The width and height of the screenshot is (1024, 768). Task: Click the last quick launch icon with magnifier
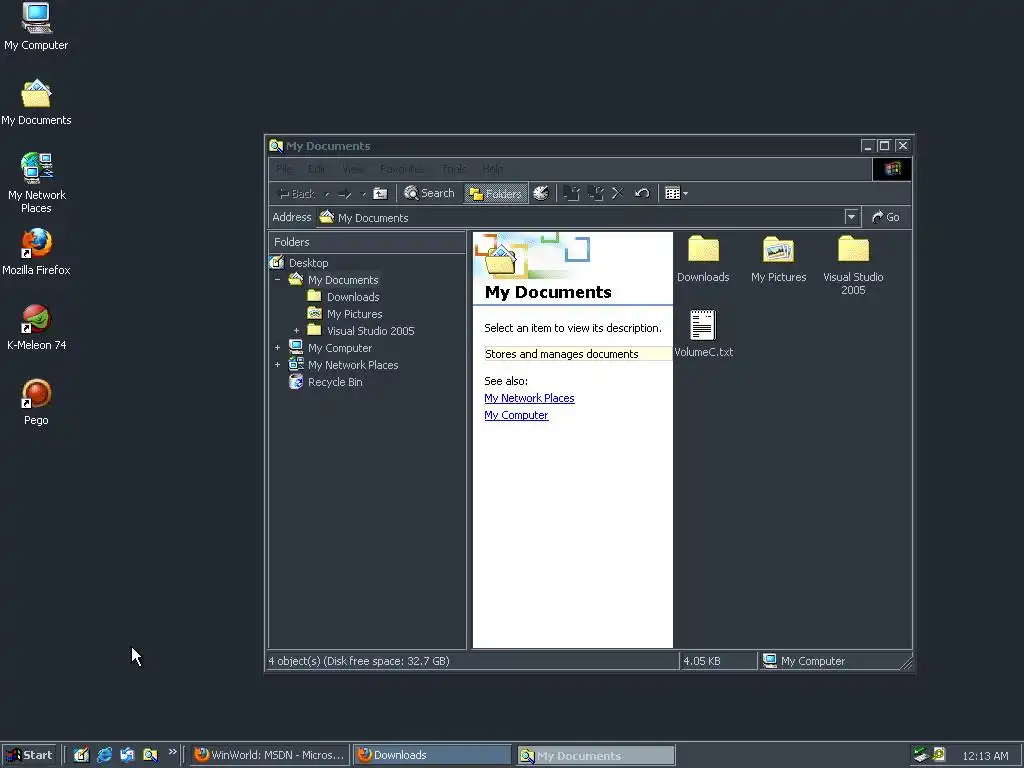pyautogui.click(x=150, y=755)
